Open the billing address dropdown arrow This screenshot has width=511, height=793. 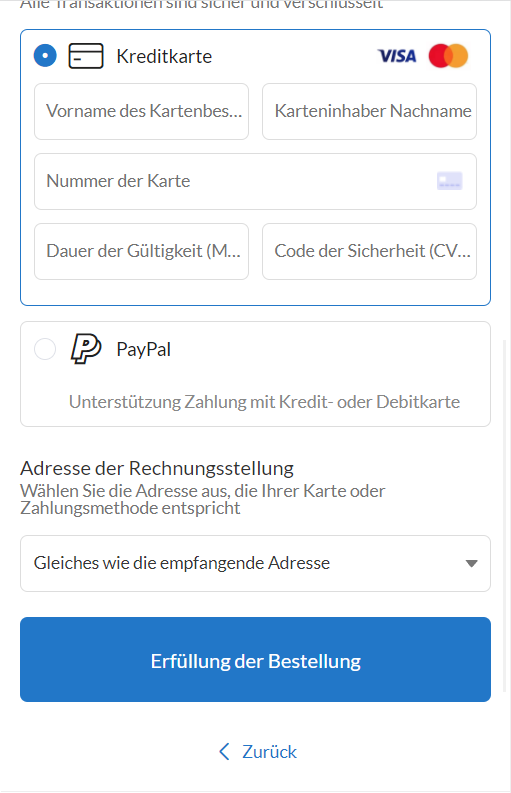coord(471,563)
